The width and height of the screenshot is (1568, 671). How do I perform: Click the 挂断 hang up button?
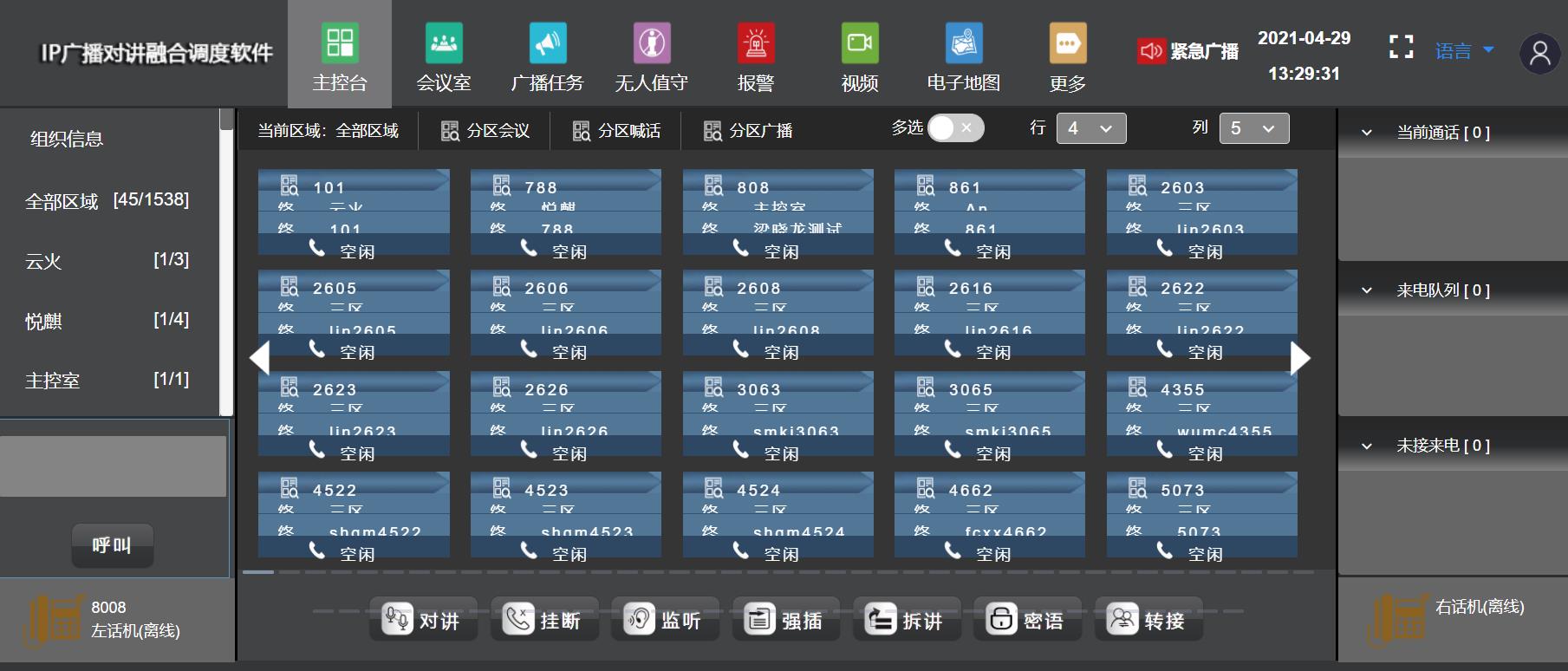544,620
